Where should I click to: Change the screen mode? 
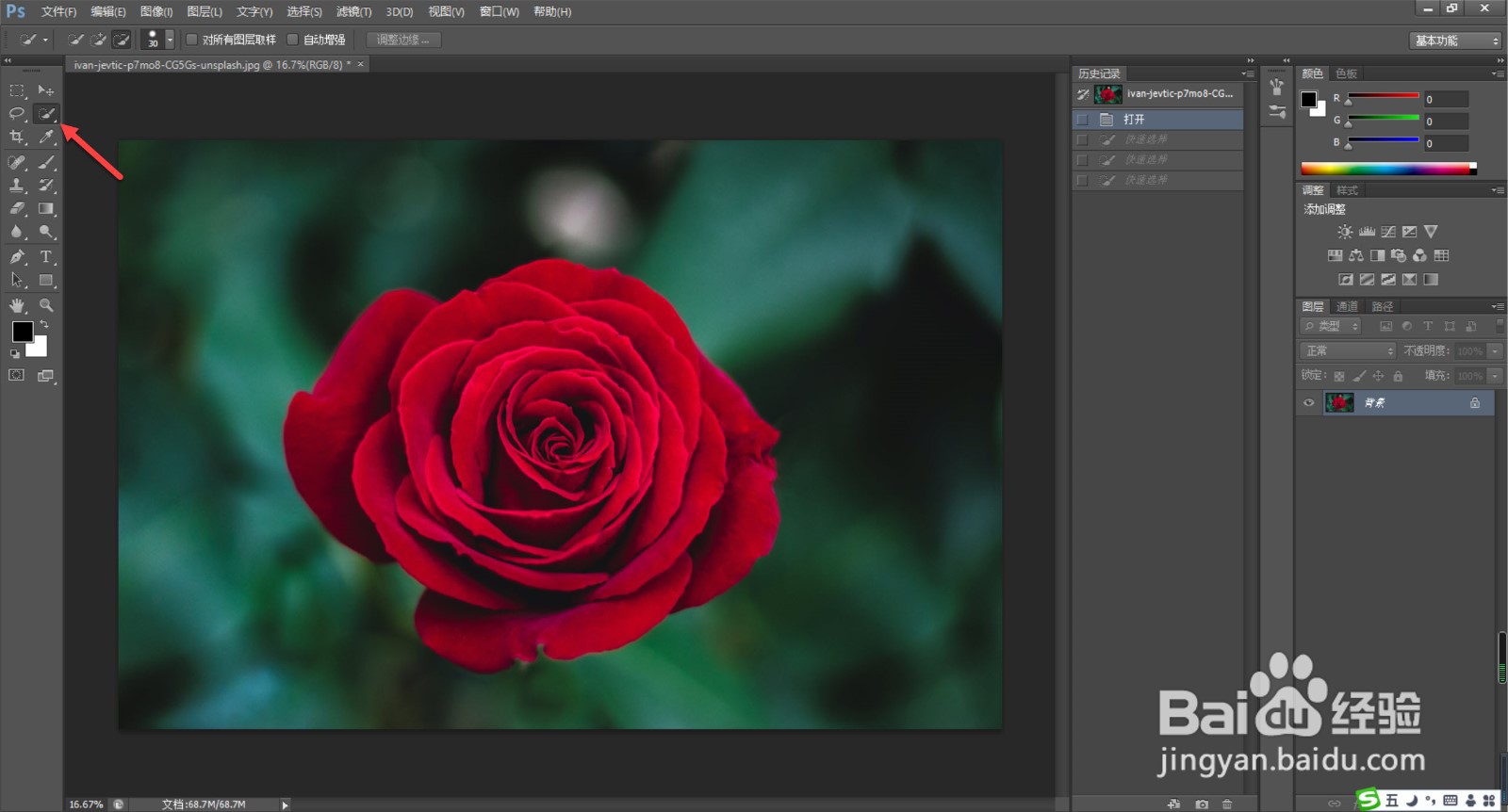coord(45,375)
